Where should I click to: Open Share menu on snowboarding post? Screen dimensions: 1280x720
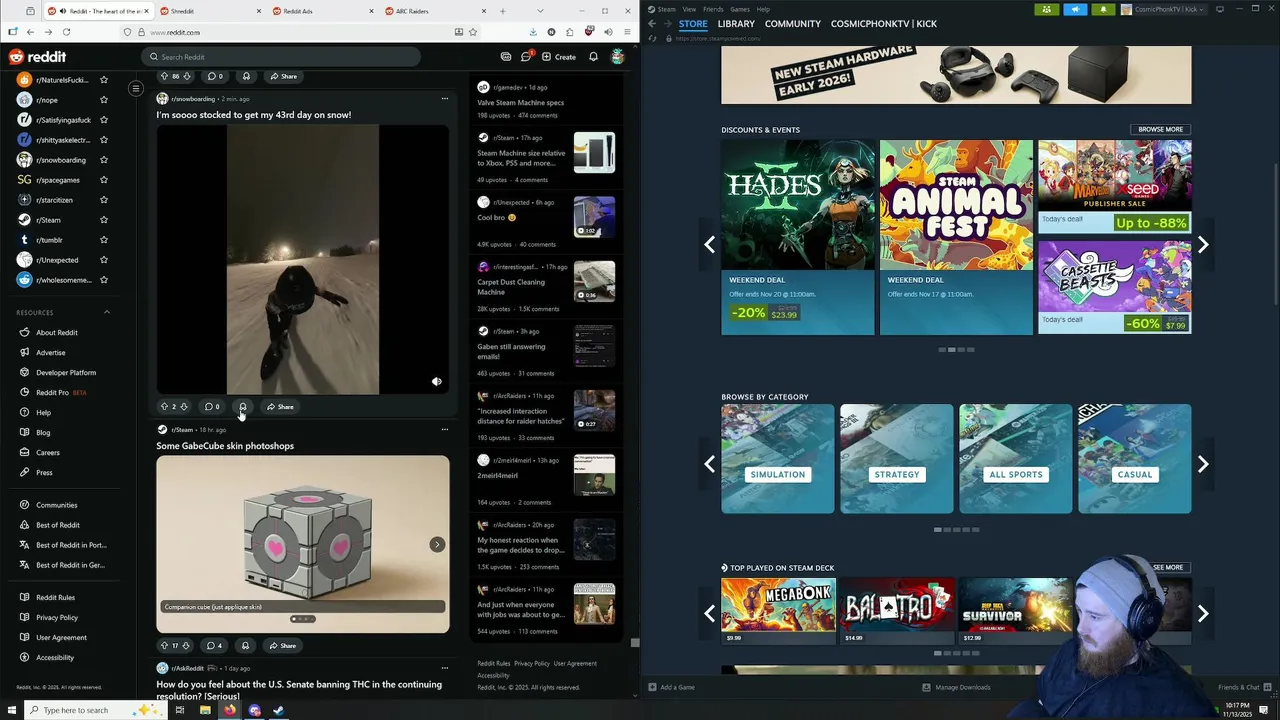[x=280, y=407]
